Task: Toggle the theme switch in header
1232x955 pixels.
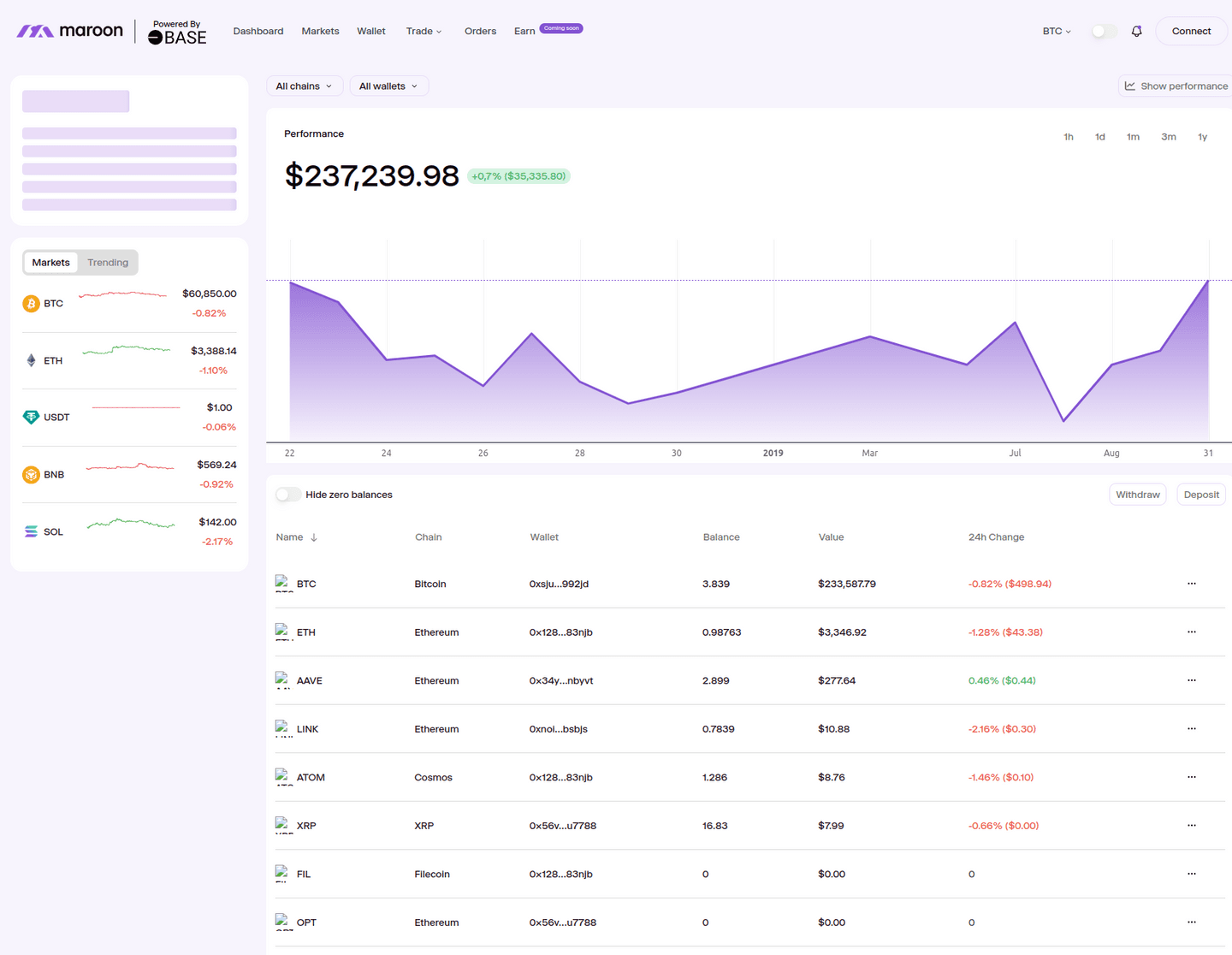Action: click(x=1104, y=31)
